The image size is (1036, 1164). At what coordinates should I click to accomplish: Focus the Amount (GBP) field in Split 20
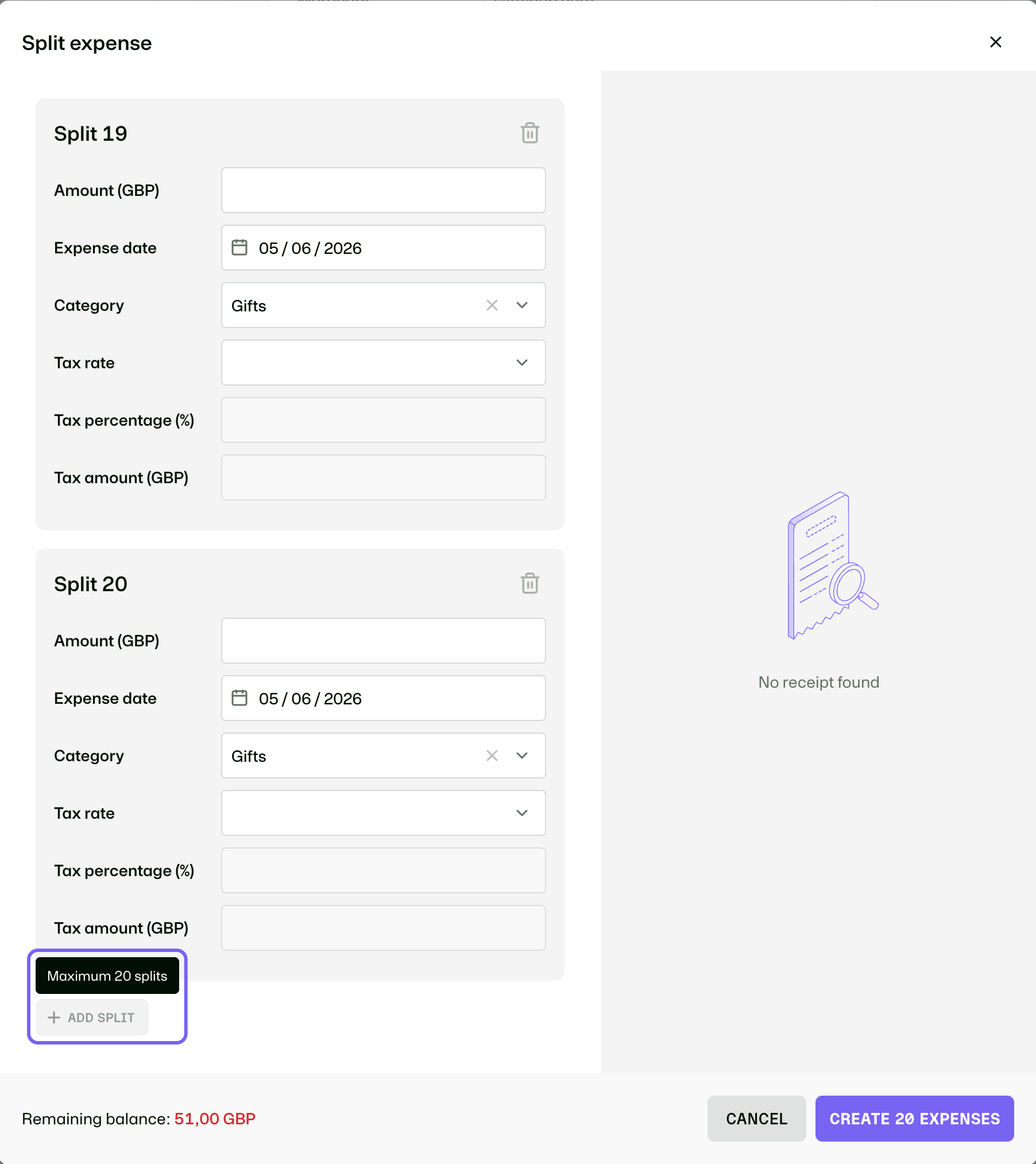(384, 641)
